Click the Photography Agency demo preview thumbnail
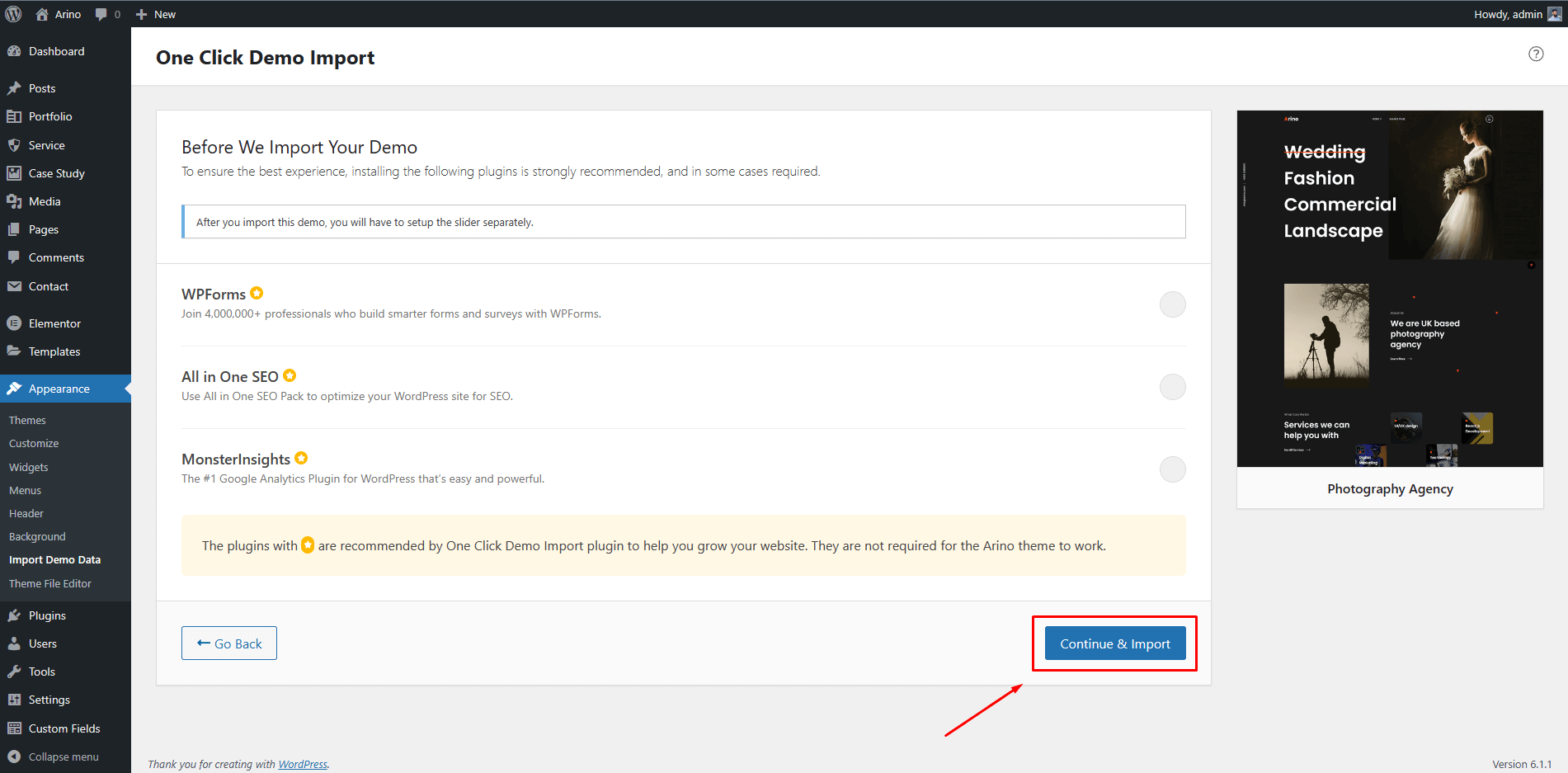Viewport: 1568px width, 773px height. 1390,289
